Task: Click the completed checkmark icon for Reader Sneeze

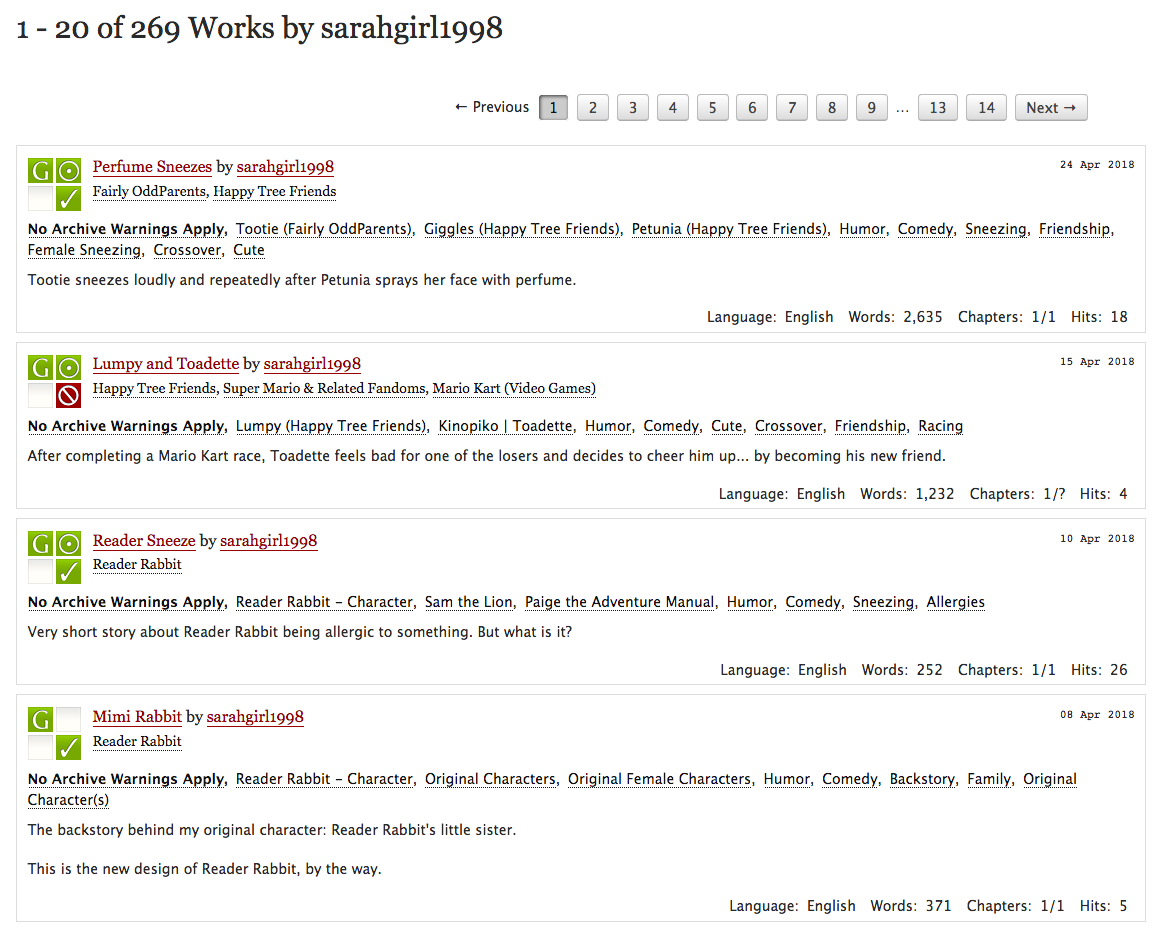Action: point(69,572)
